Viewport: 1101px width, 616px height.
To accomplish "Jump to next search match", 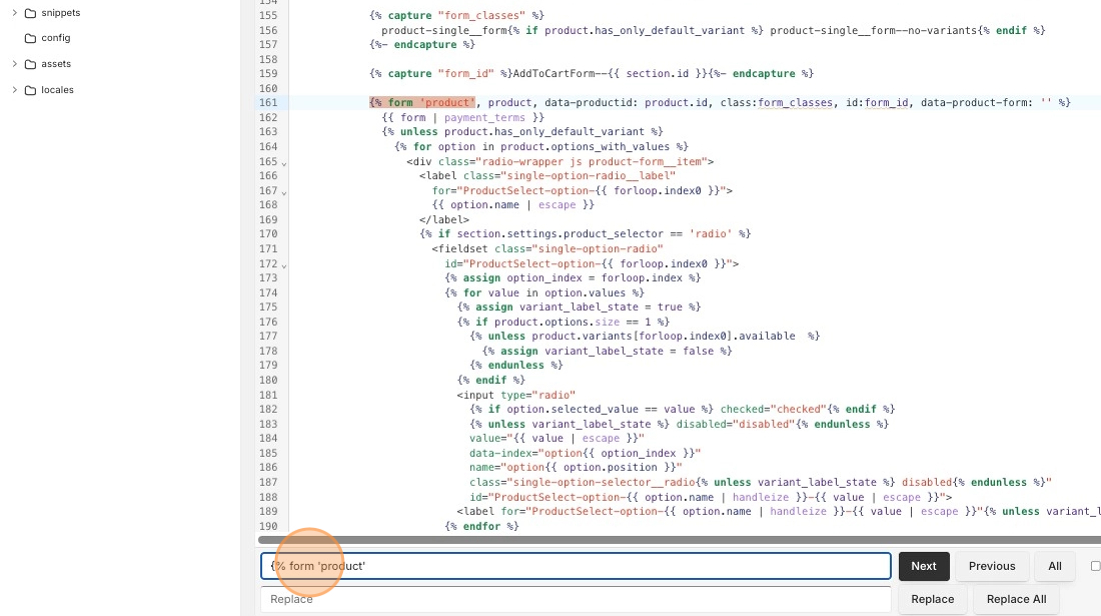I will point(923,566).
